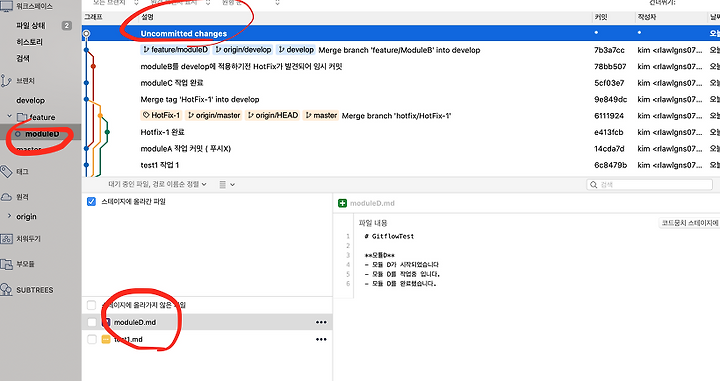Select the Uncommitted changes row

click(401, 33)
